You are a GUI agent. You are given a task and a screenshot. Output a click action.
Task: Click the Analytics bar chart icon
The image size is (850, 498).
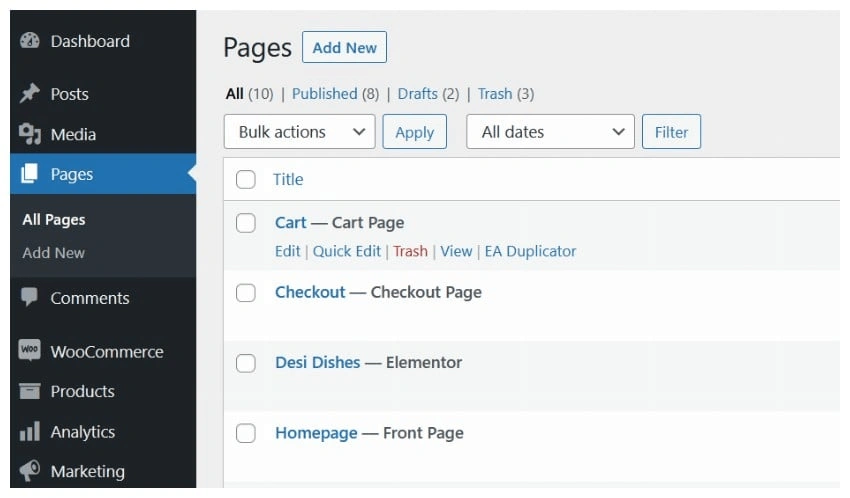click(x=30, y=432)
